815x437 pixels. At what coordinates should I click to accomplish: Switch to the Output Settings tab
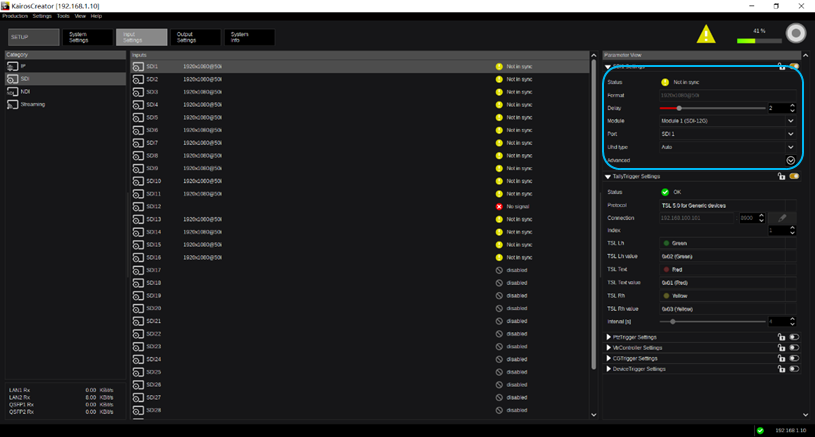(195, 37)
